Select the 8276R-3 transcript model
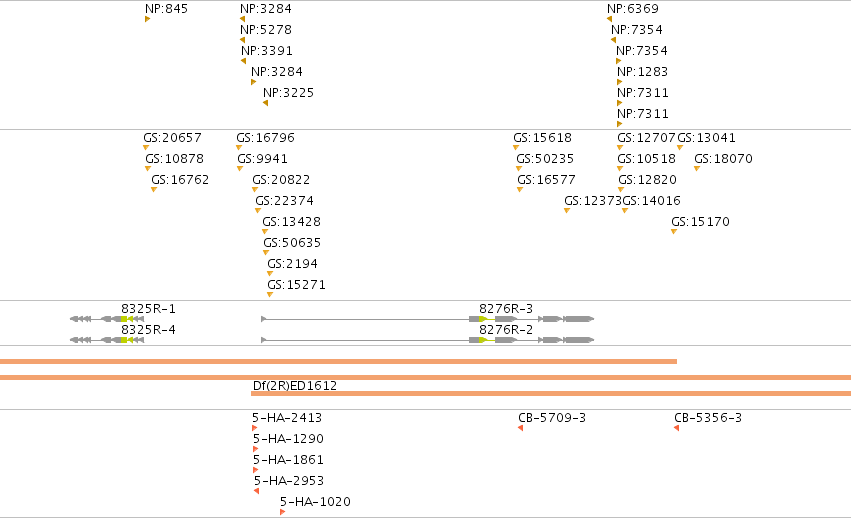 (428, 319)
